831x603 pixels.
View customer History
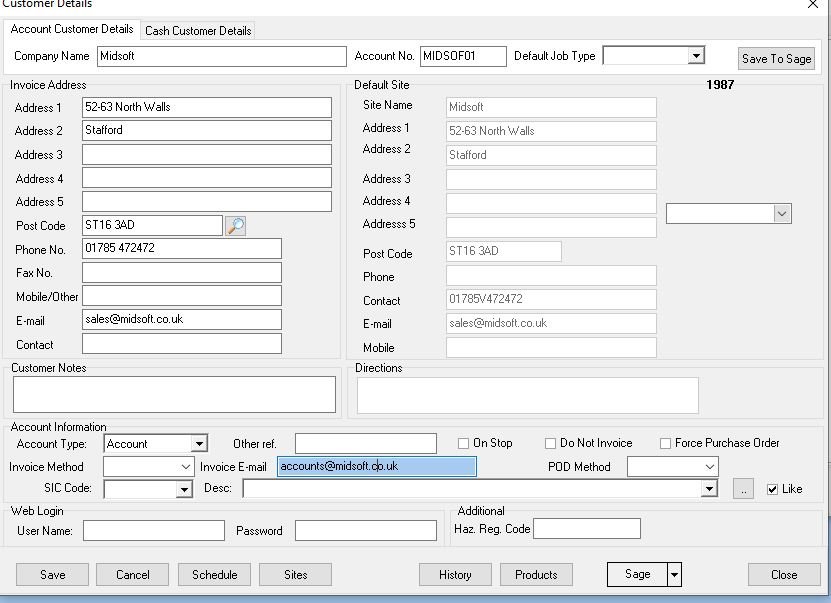click(x=455, y=575)
